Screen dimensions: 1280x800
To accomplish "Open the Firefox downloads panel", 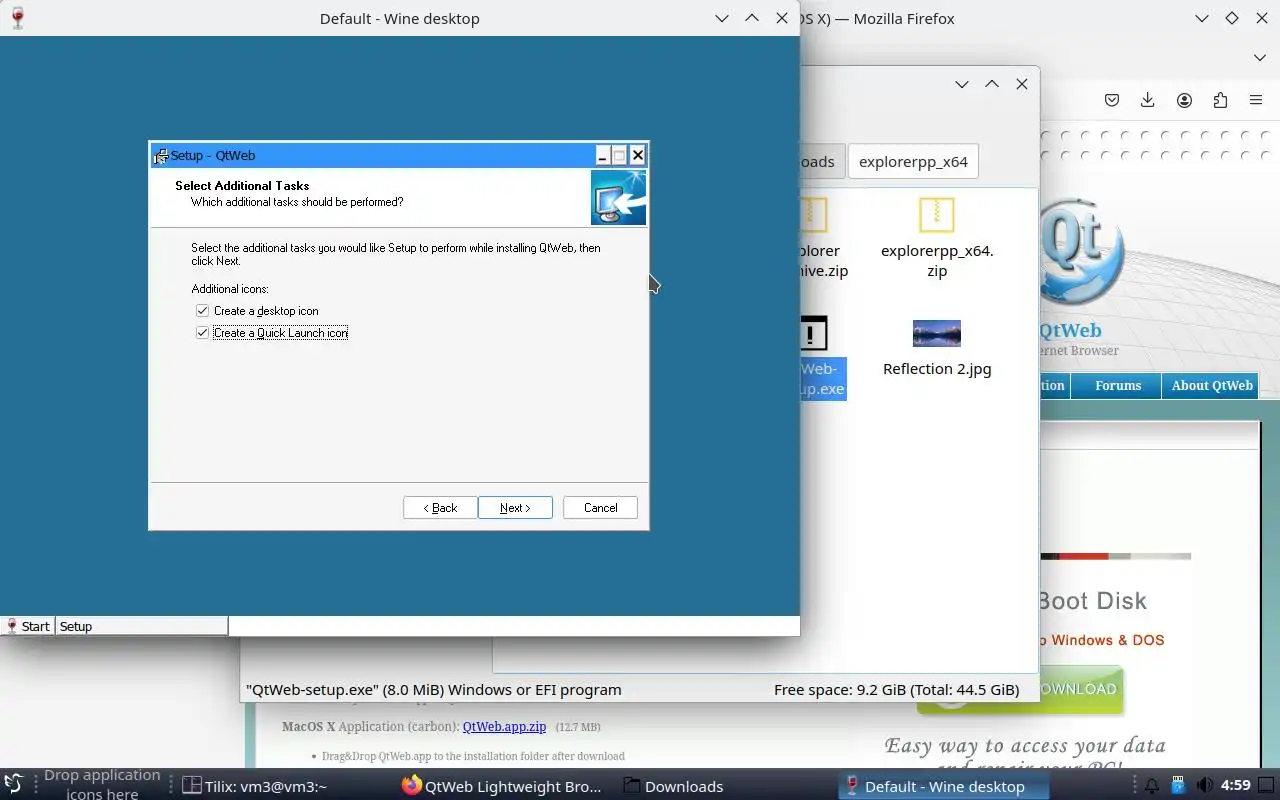I will (x=1148, y=100).
